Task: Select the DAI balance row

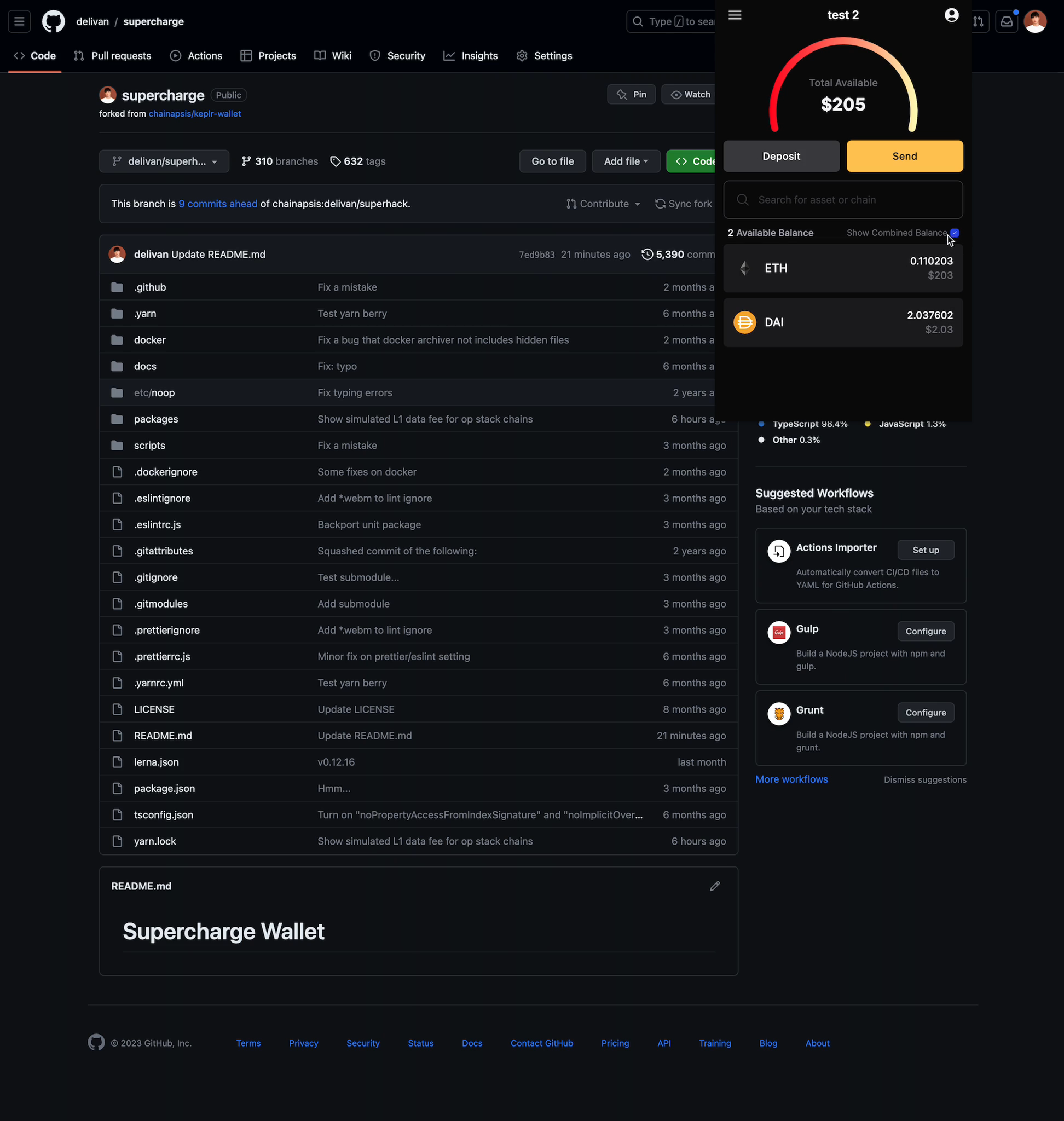Action: (843, 322)
